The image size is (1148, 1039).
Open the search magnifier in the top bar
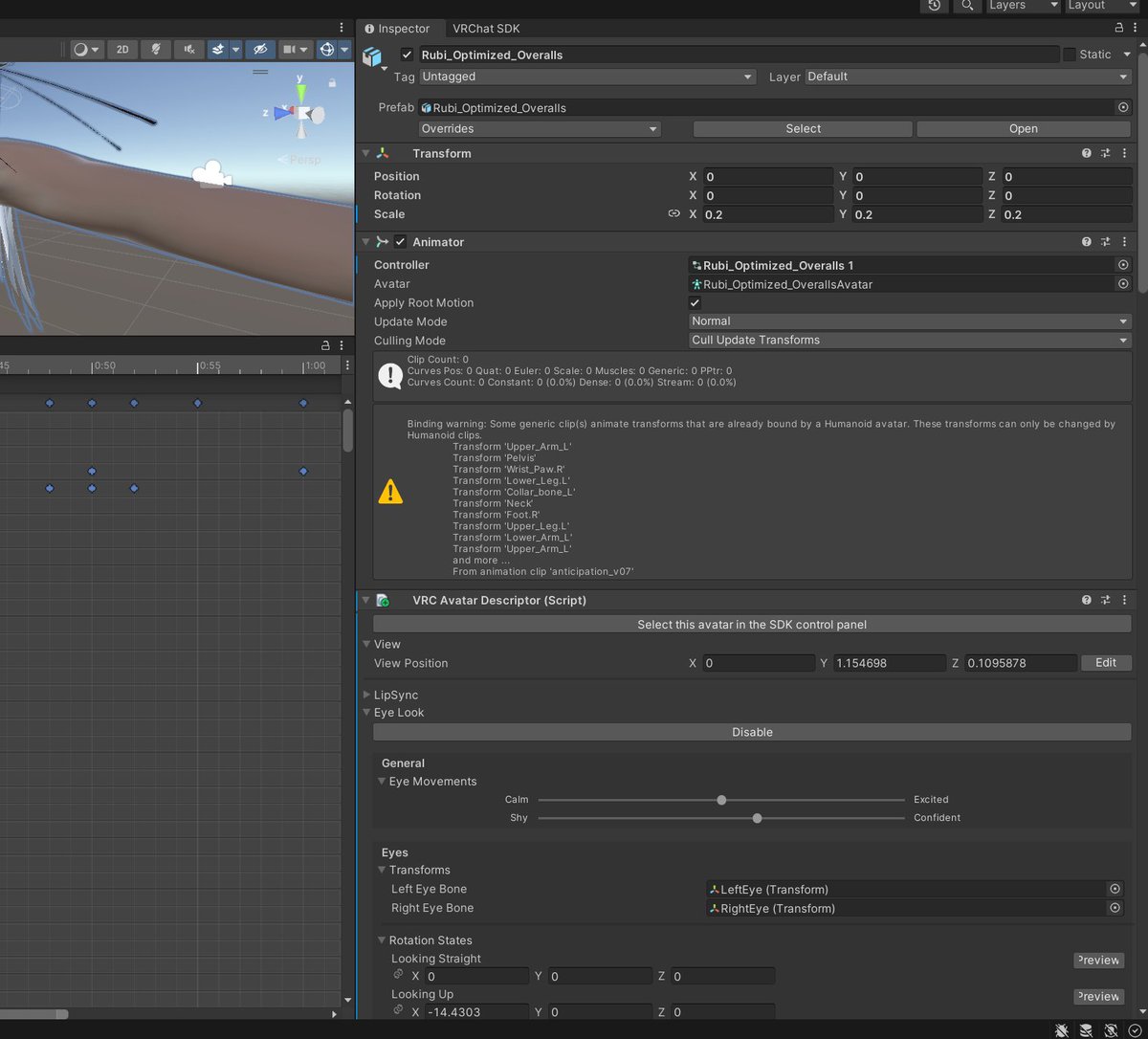[x=968, y=6]
